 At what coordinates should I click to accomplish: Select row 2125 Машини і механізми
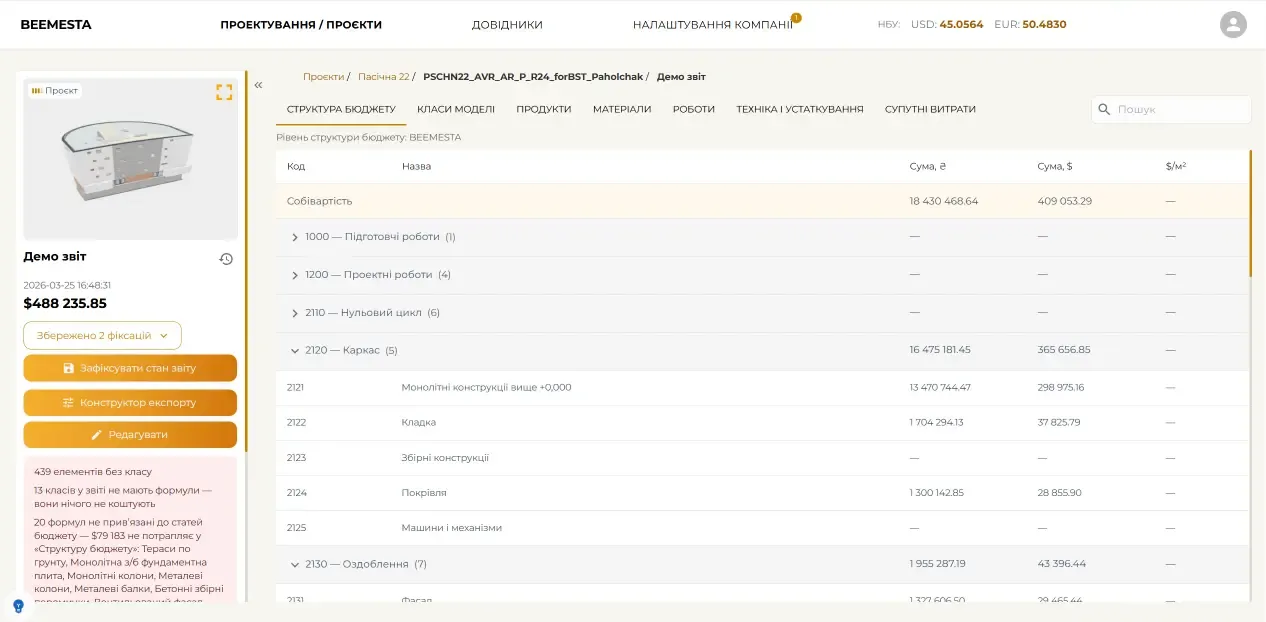762,528
